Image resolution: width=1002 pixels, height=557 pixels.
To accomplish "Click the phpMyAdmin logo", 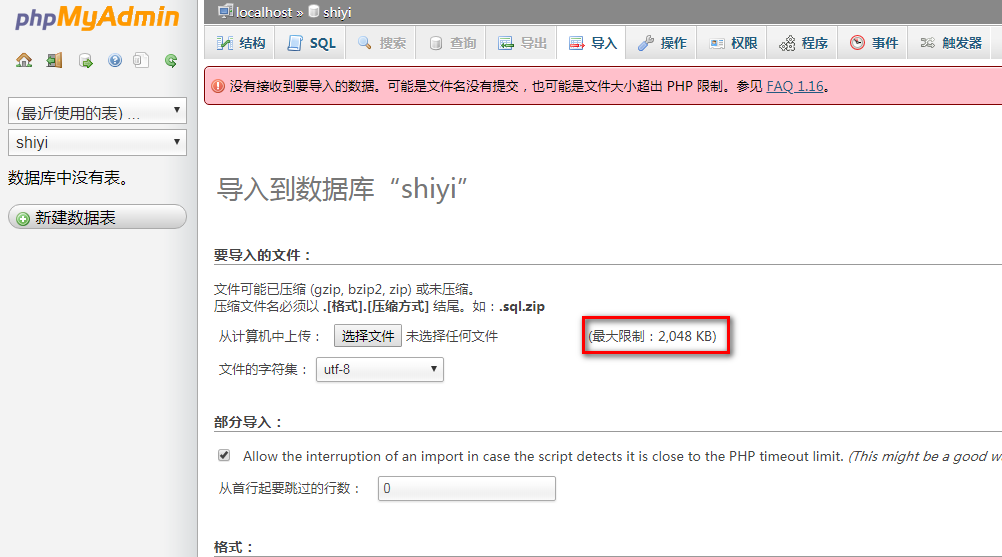I will [x=97, y=17].
